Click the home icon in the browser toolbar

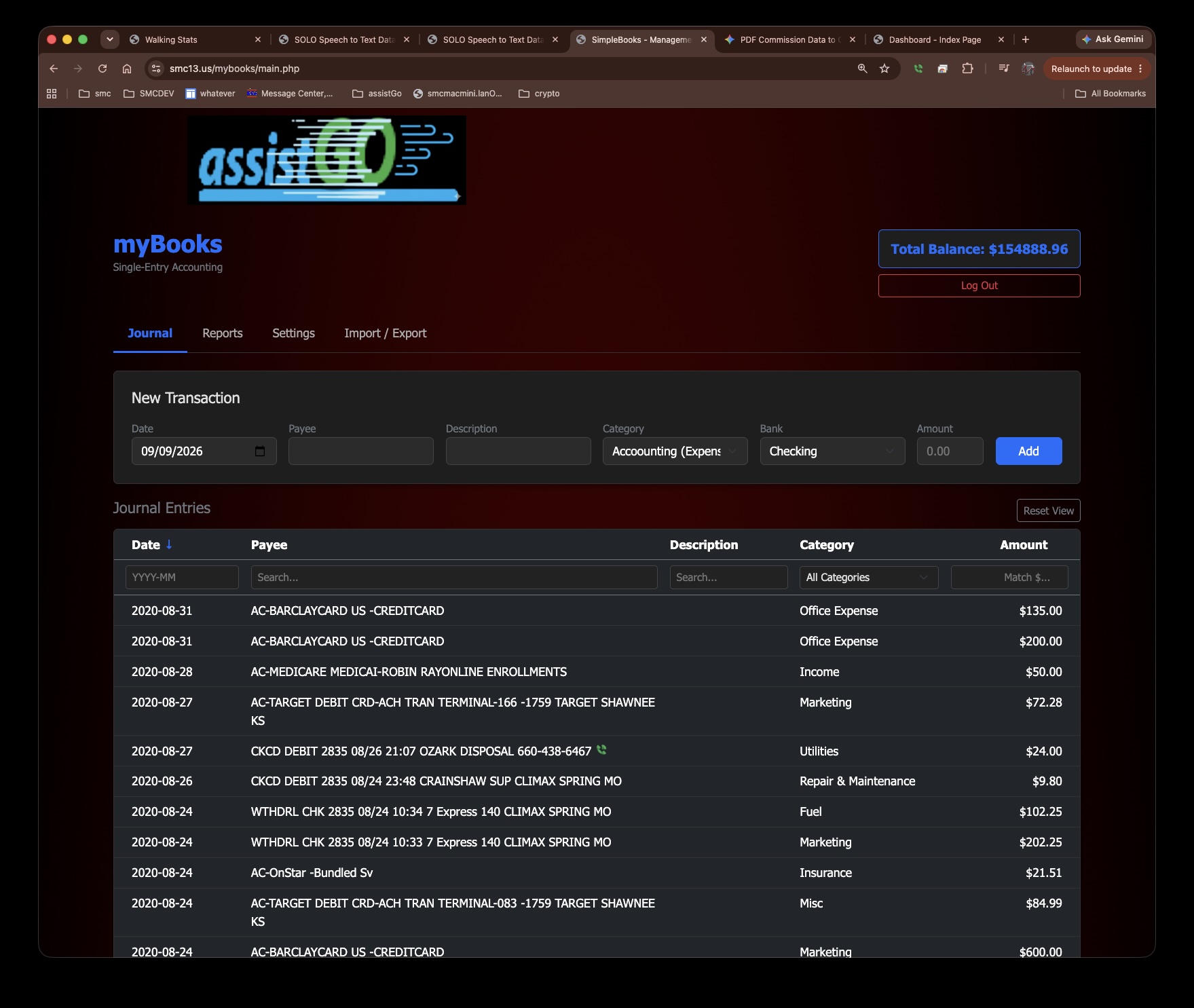tap(127, 69)
